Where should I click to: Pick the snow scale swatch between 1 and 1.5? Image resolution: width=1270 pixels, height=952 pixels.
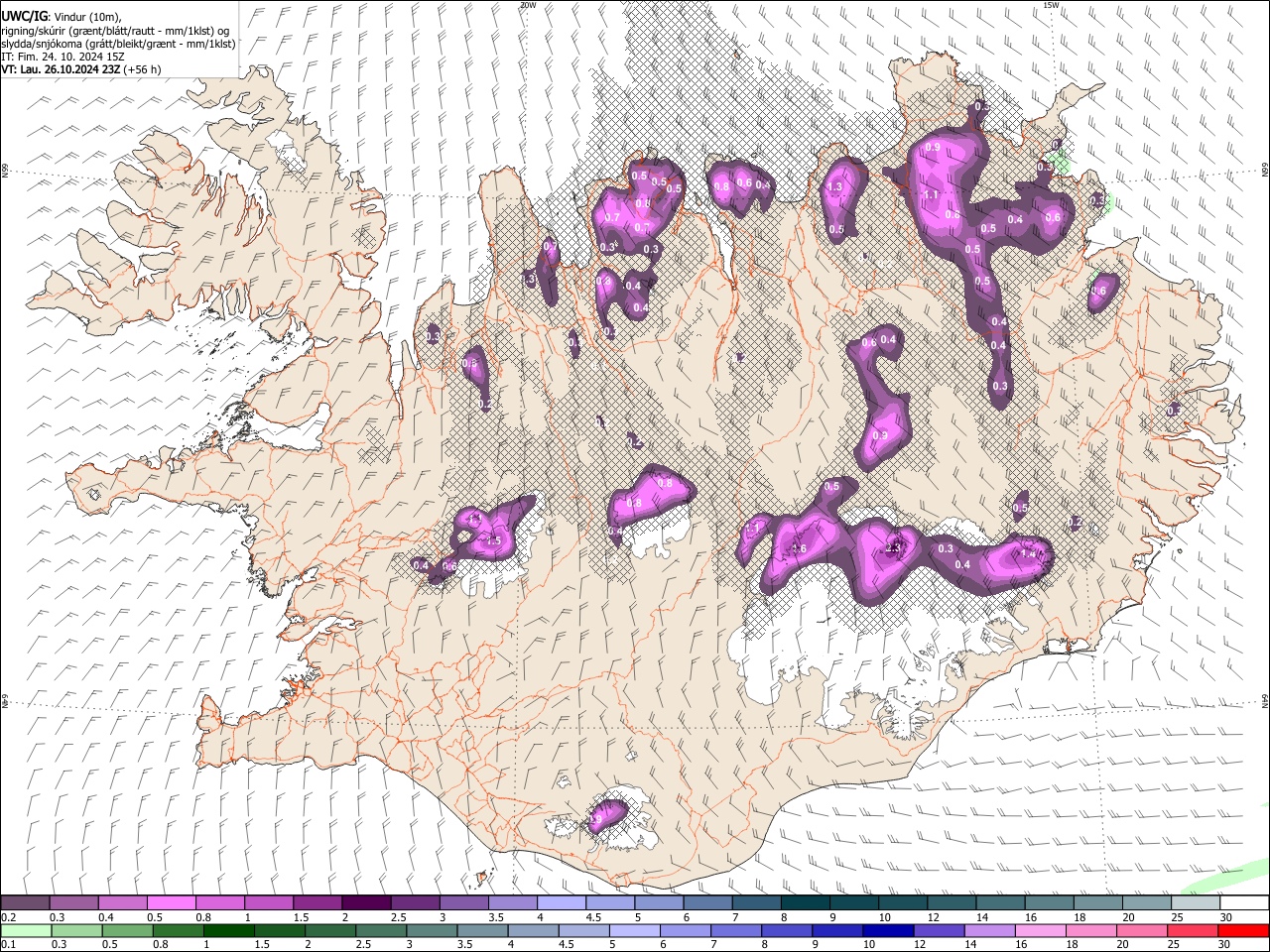268,903
